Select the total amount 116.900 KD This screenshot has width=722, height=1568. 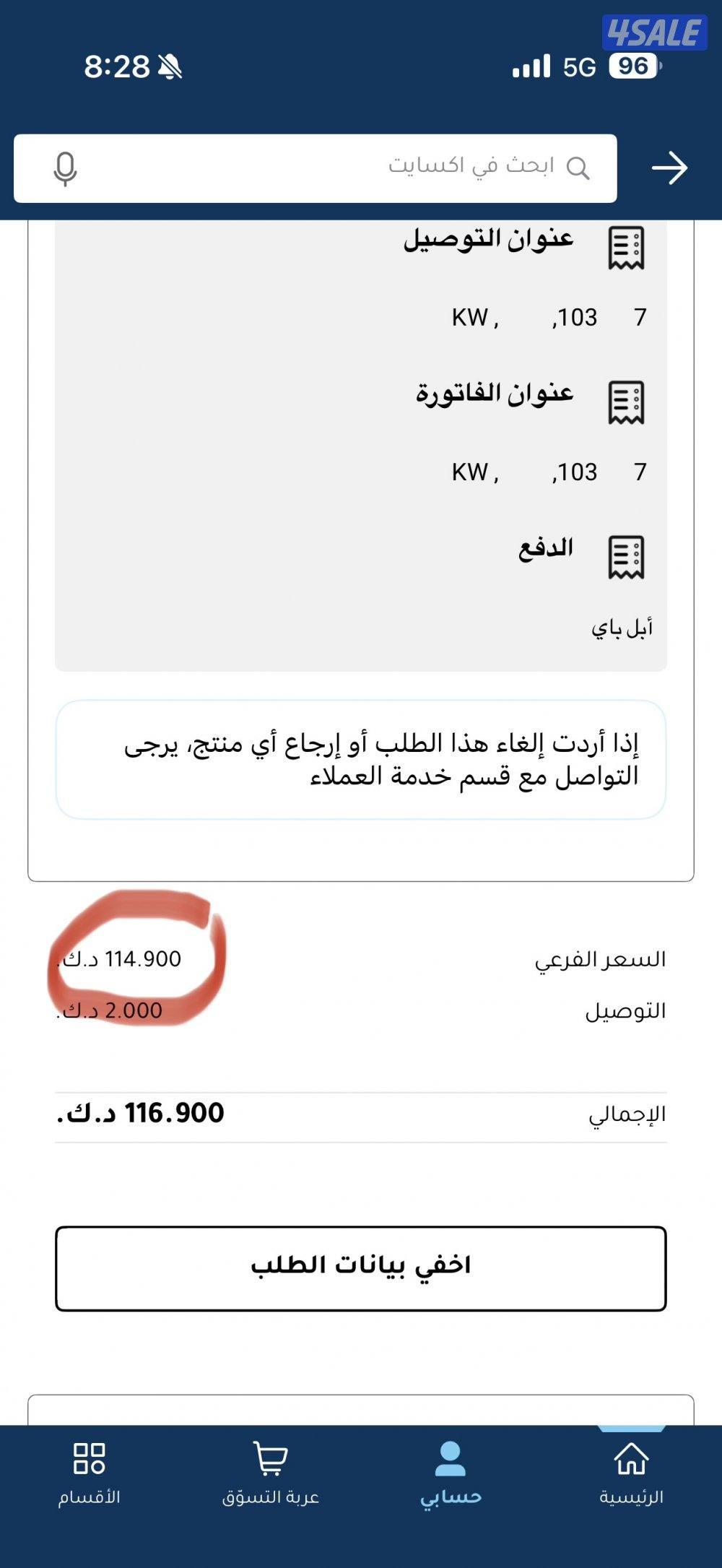click(141, 1113)
